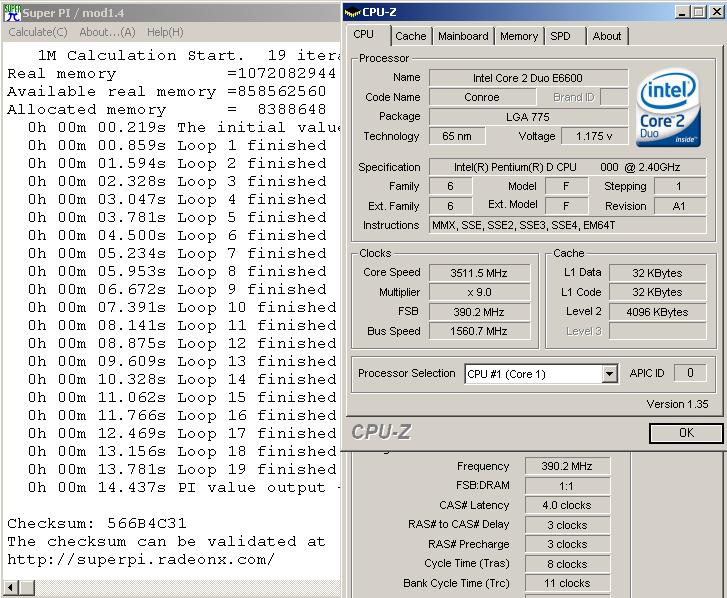Click the disabled Brand ID field
Screen dimensions: 727x598
pos(614,97)
